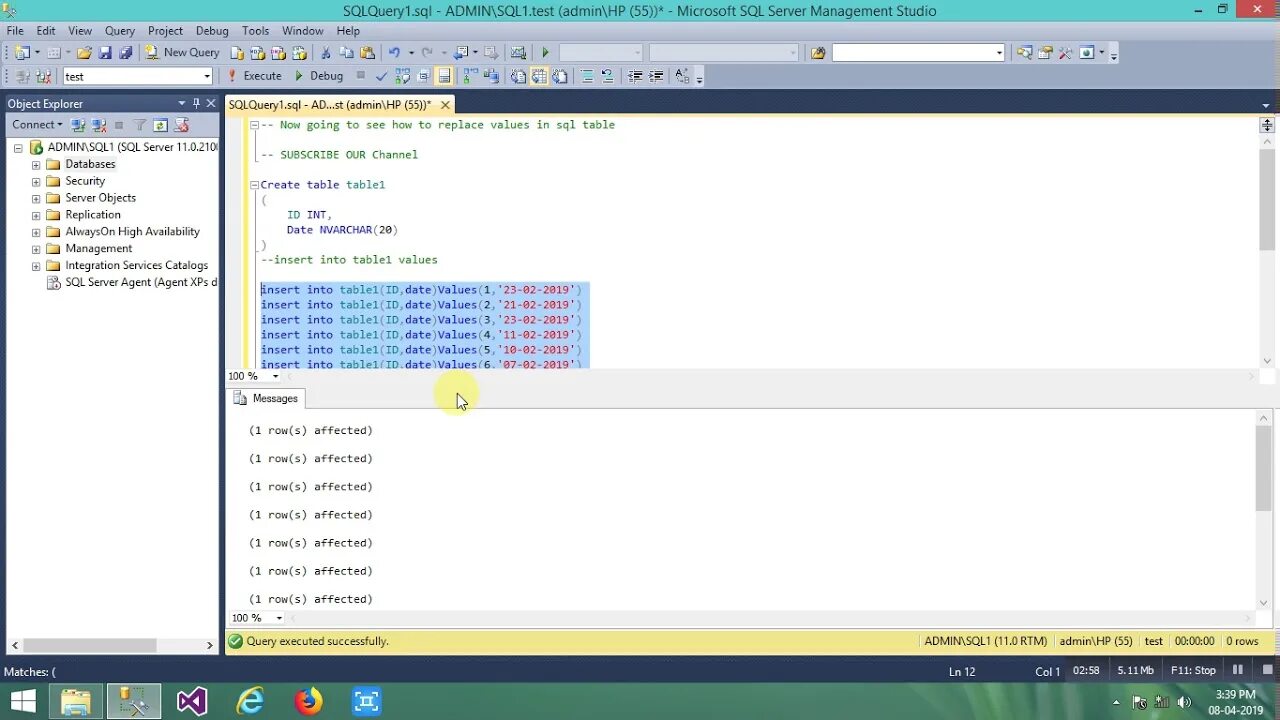Click the Properties Window icon in toolbar
Image resolution: width=1280 pixels, height=720 pixels.
coord(1045,52)
